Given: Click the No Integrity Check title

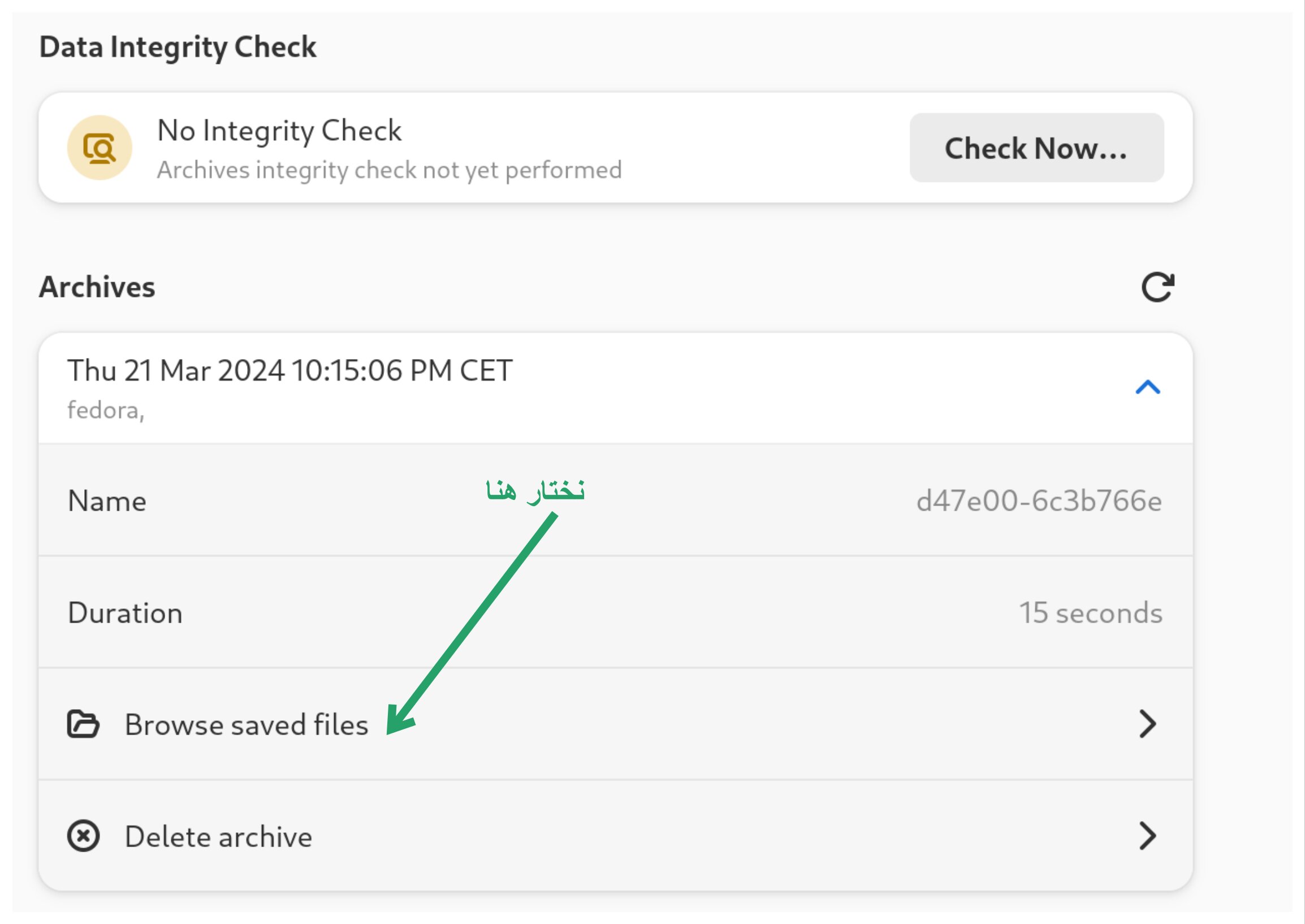Looking at the screenshot, I should tap(279, 131).
